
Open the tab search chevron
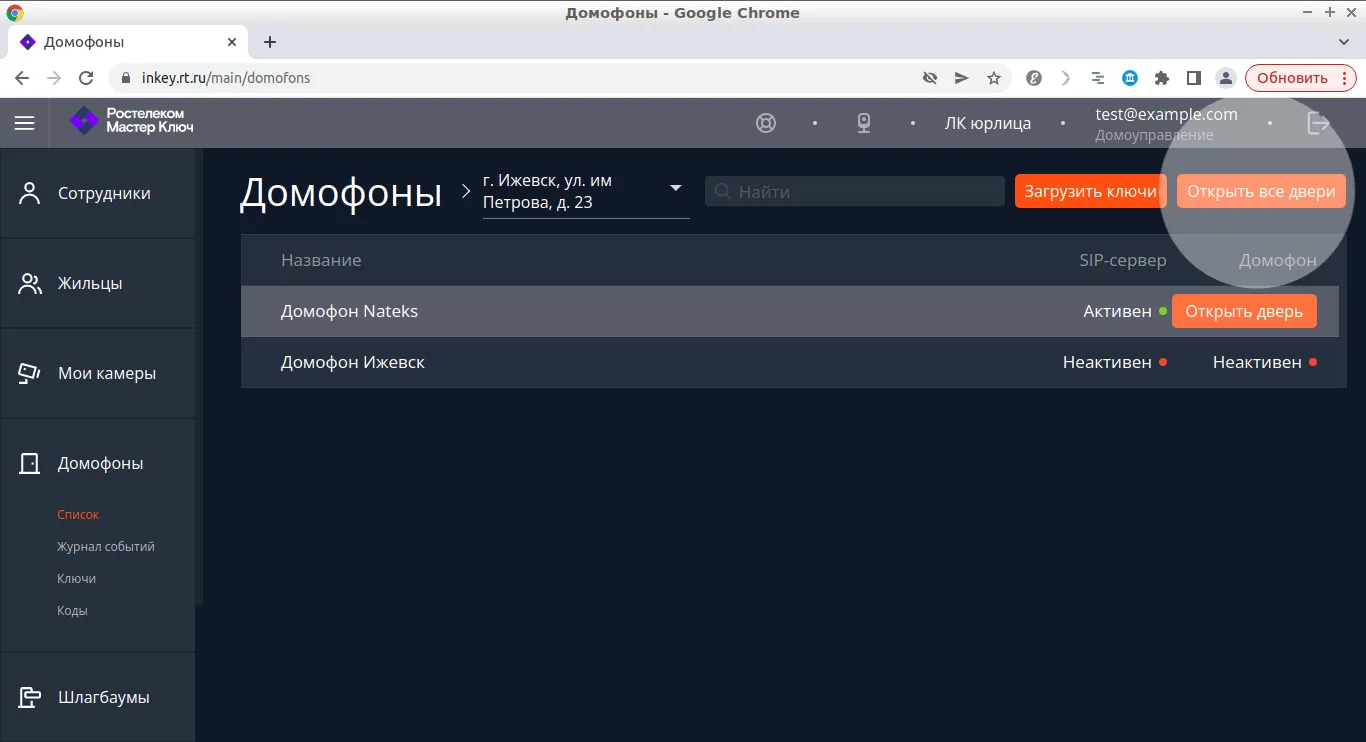pos(1345,42)
